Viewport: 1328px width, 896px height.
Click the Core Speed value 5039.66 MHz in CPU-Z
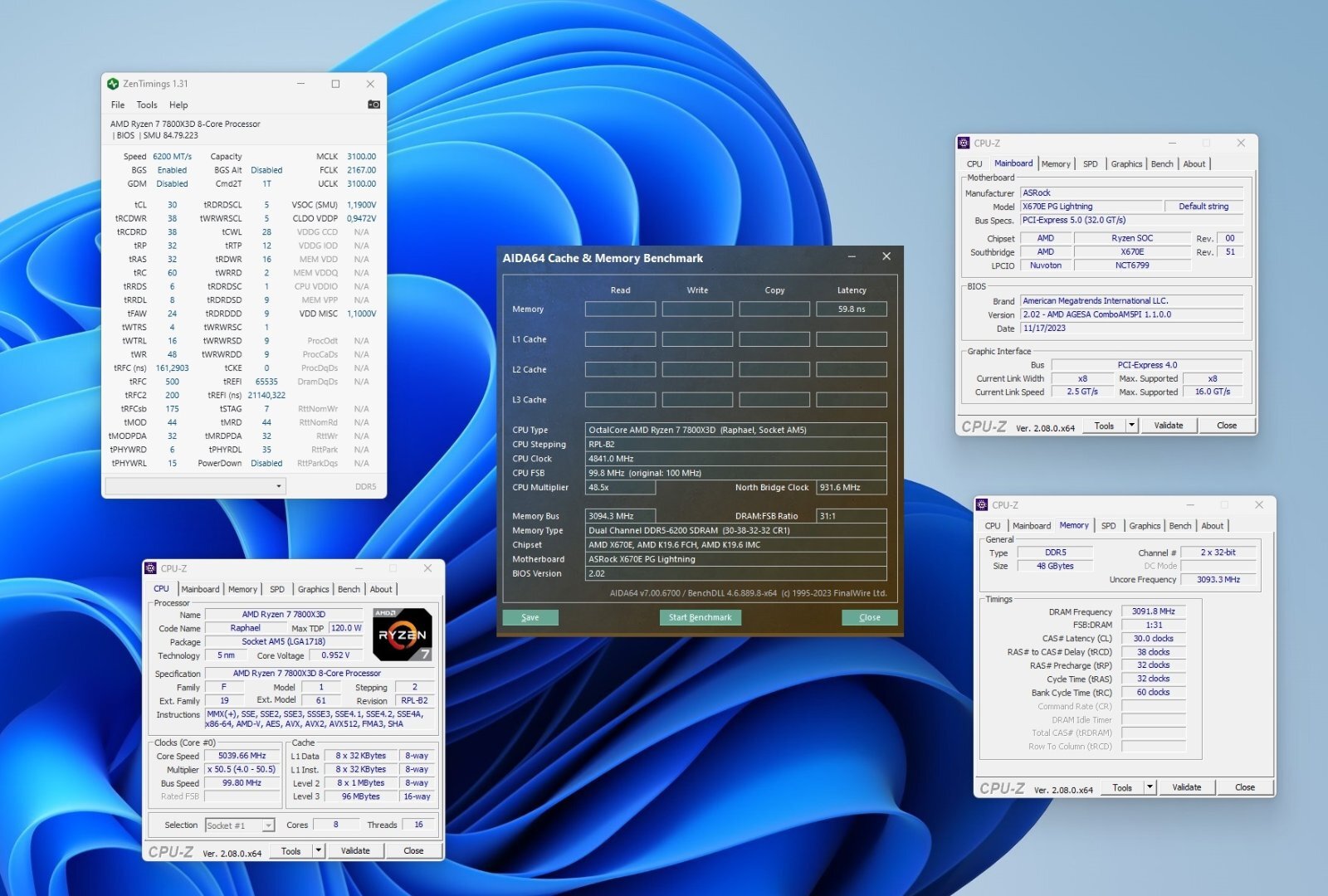pos(242,756)
